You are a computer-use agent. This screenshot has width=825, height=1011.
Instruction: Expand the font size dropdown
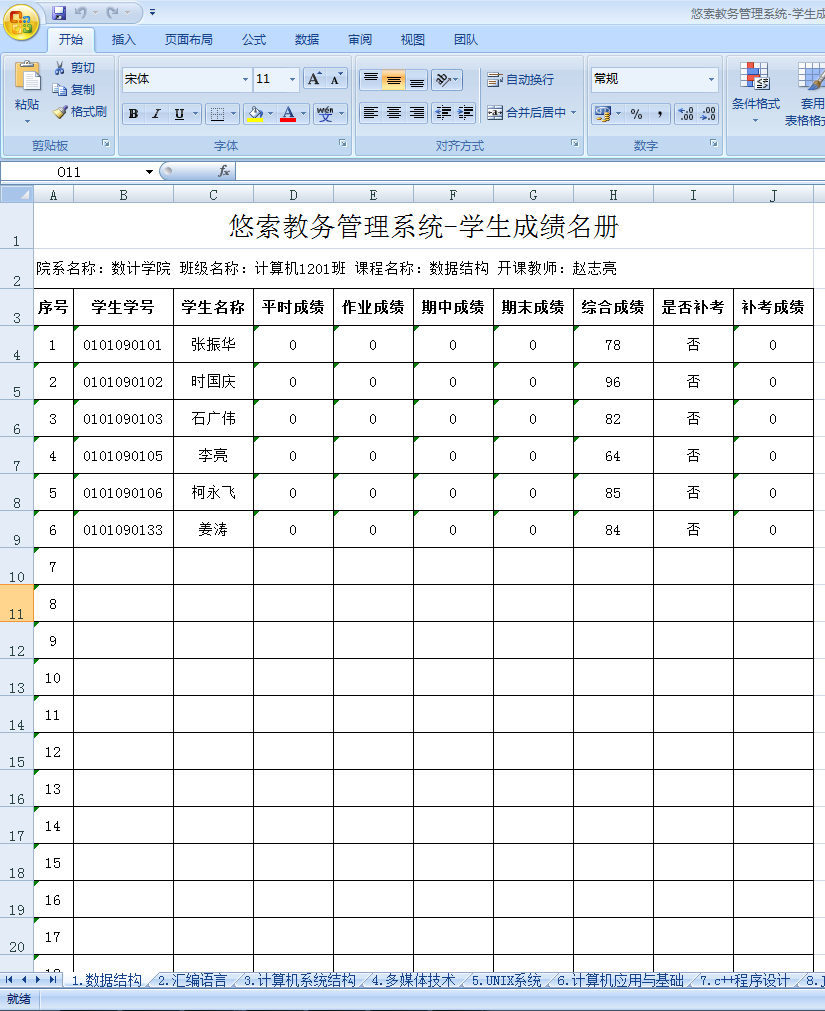pyautogui.click(x=292, y=79)
